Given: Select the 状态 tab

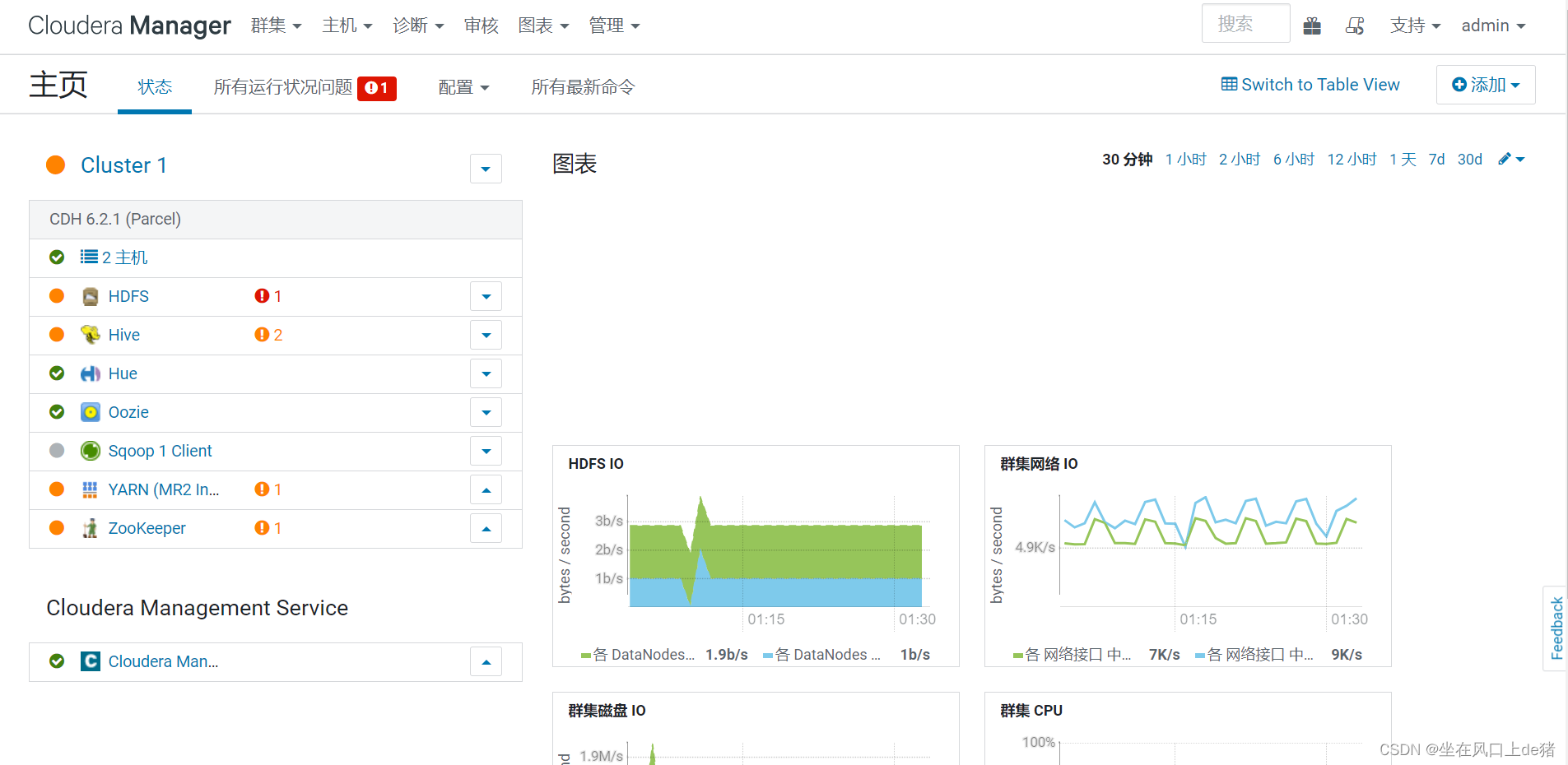Looking at the screenshot, I should [155, 86].
